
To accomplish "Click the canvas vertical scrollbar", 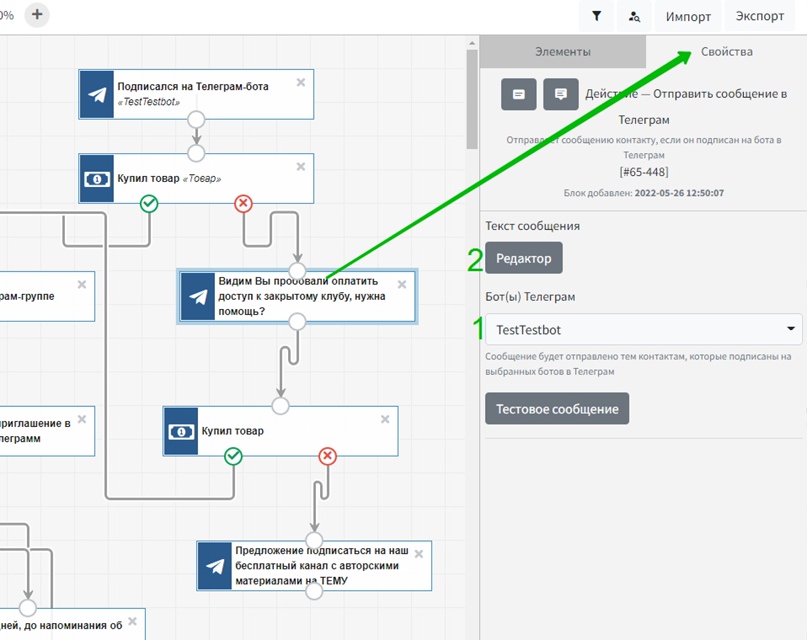I will [472, 100].
